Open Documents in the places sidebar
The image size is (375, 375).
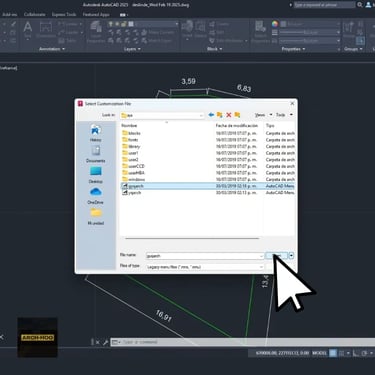pyautogui.click(x=96, y=154)
